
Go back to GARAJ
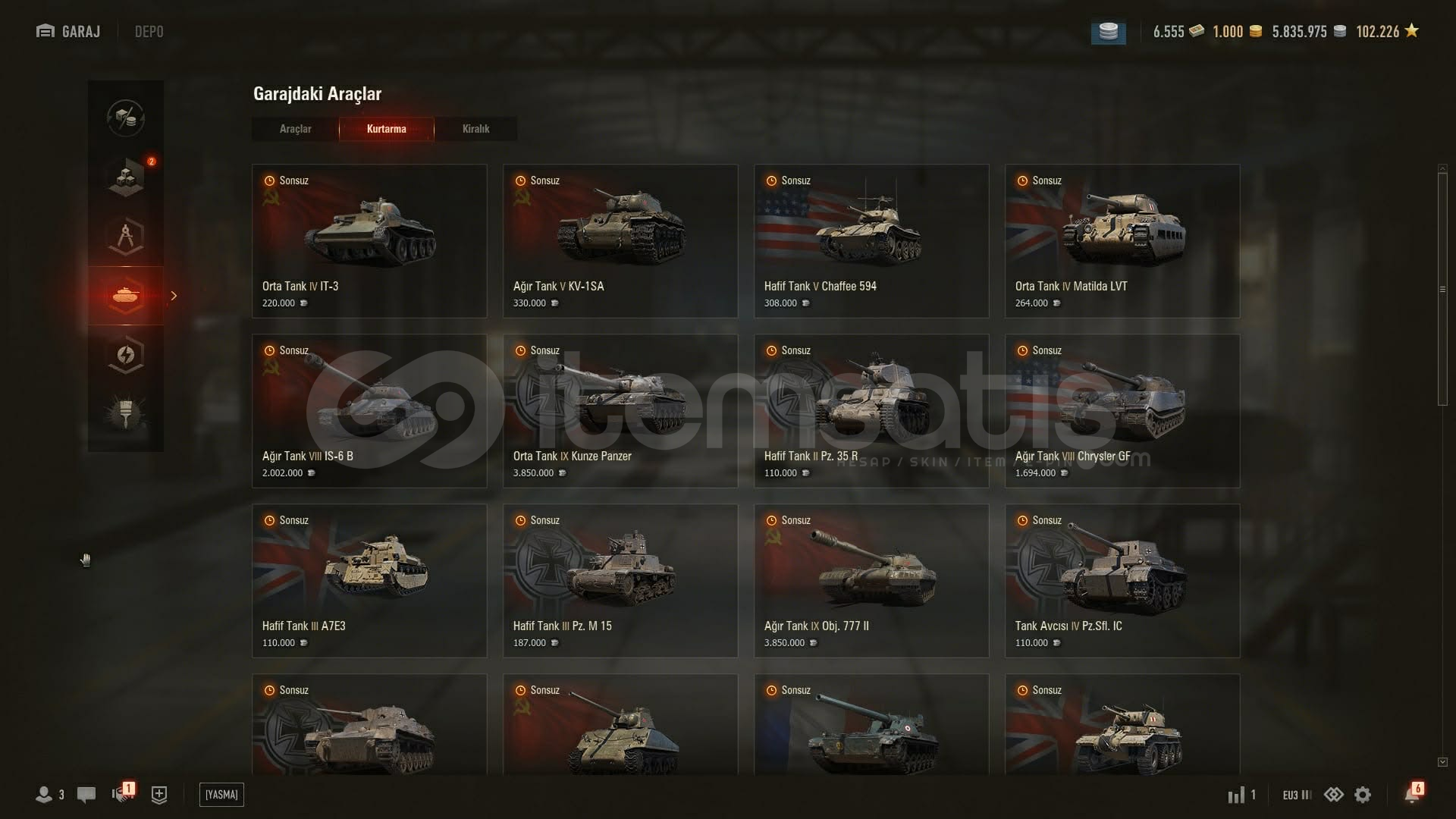[x=68, y=32]
